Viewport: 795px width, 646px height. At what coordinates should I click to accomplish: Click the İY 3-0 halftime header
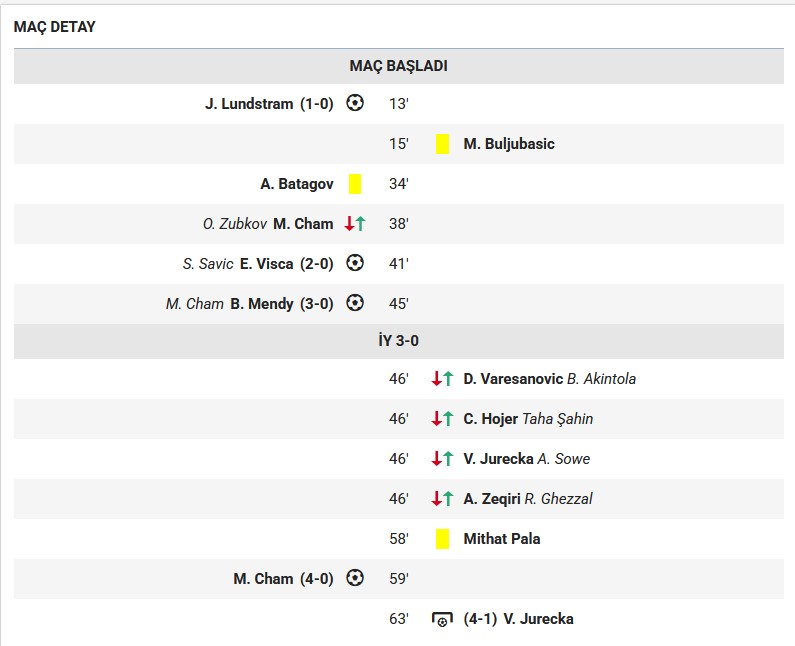point(399,341)
